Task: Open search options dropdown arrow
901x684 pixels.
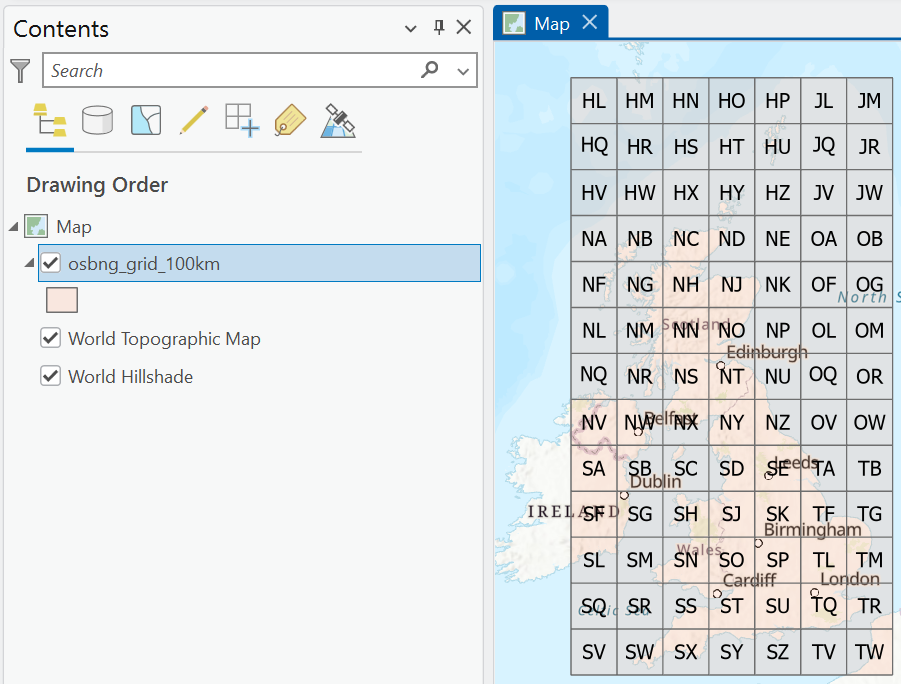Action: (463, 71)
